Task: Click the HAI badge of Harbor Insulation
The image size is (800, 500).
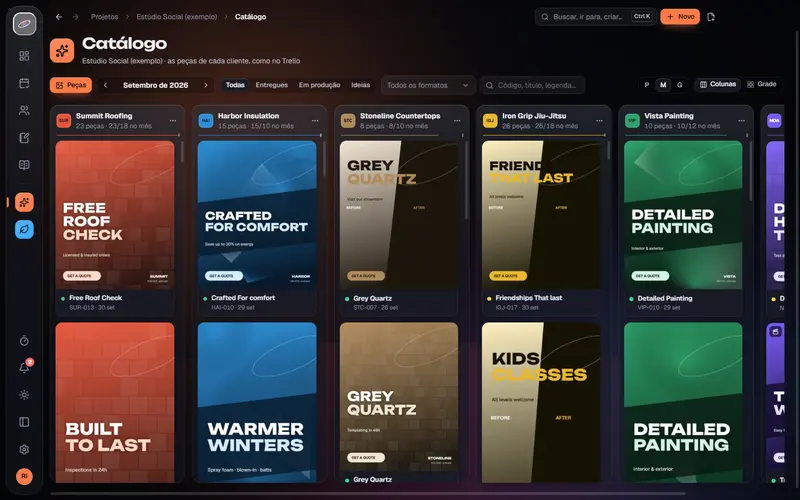Action: [x=206, y=121]
